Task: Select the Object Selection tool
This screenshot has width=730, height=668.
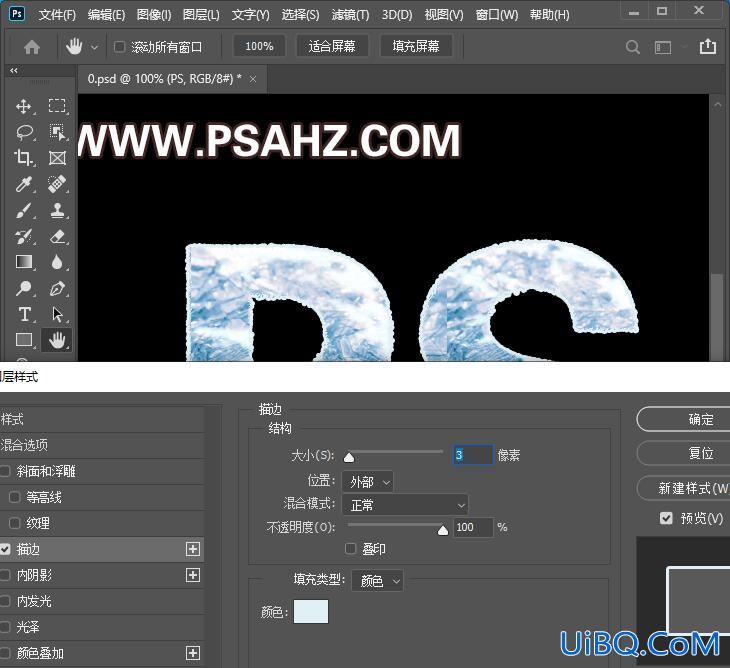Action: (57, 132)
